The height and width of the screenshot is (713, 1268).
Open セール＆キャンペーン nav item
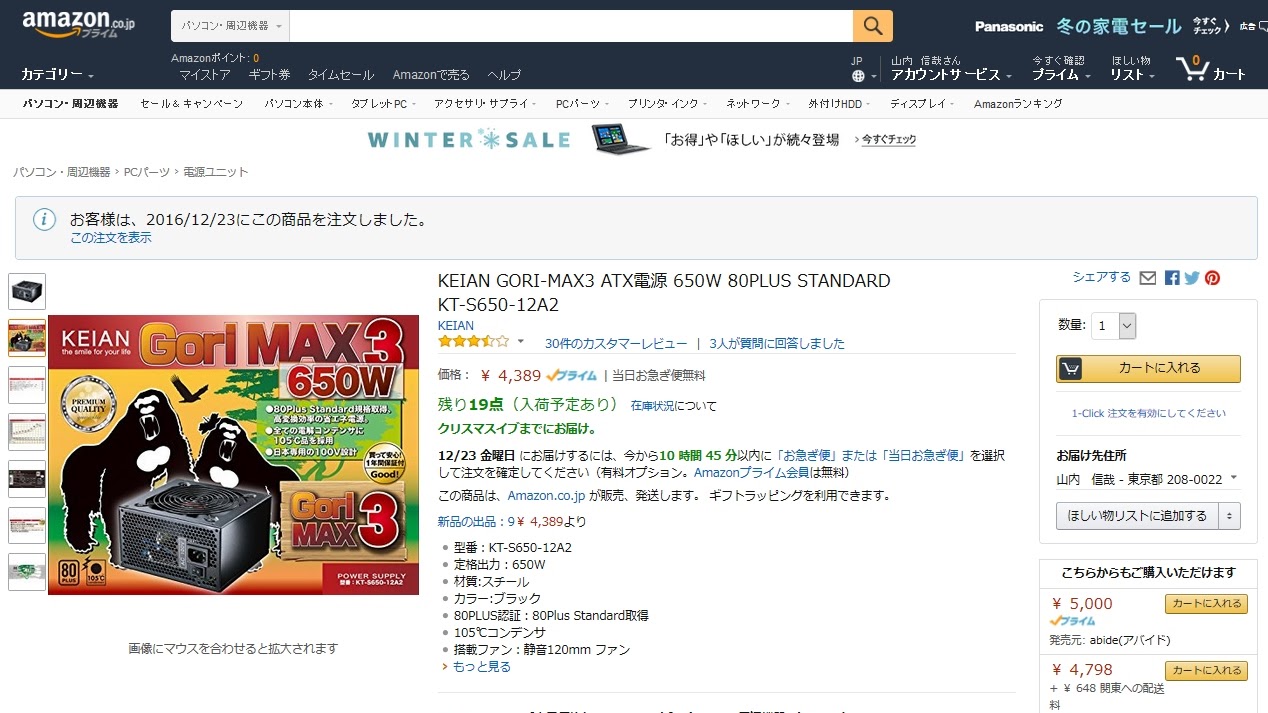tap(191, 104)
